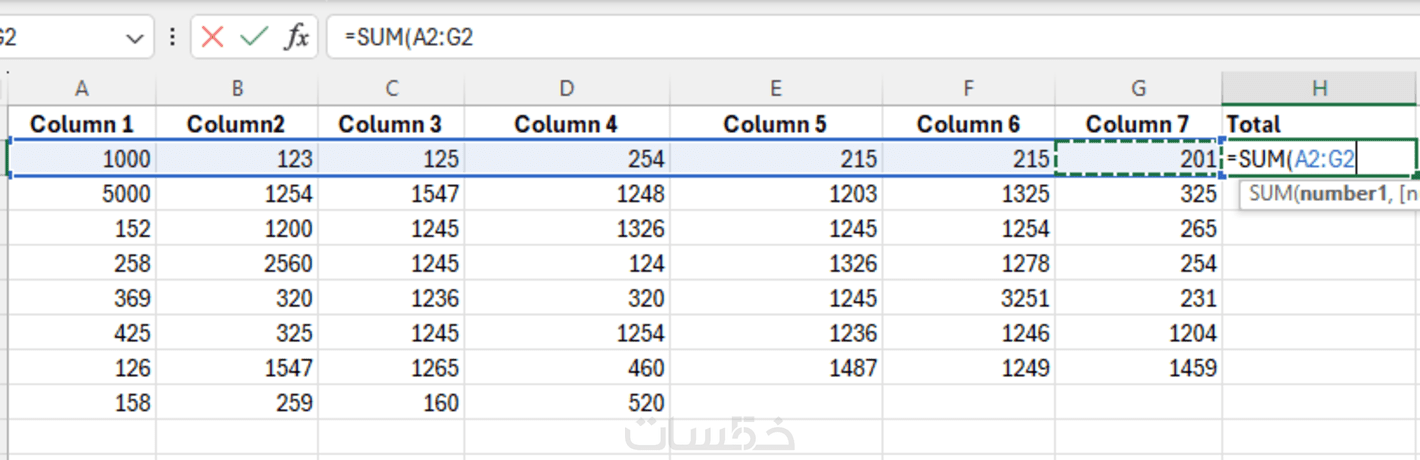The width and height of the screenshot is (1420, 460).
Task: Select the Column 4 header cell
Action: click(566, 124)
